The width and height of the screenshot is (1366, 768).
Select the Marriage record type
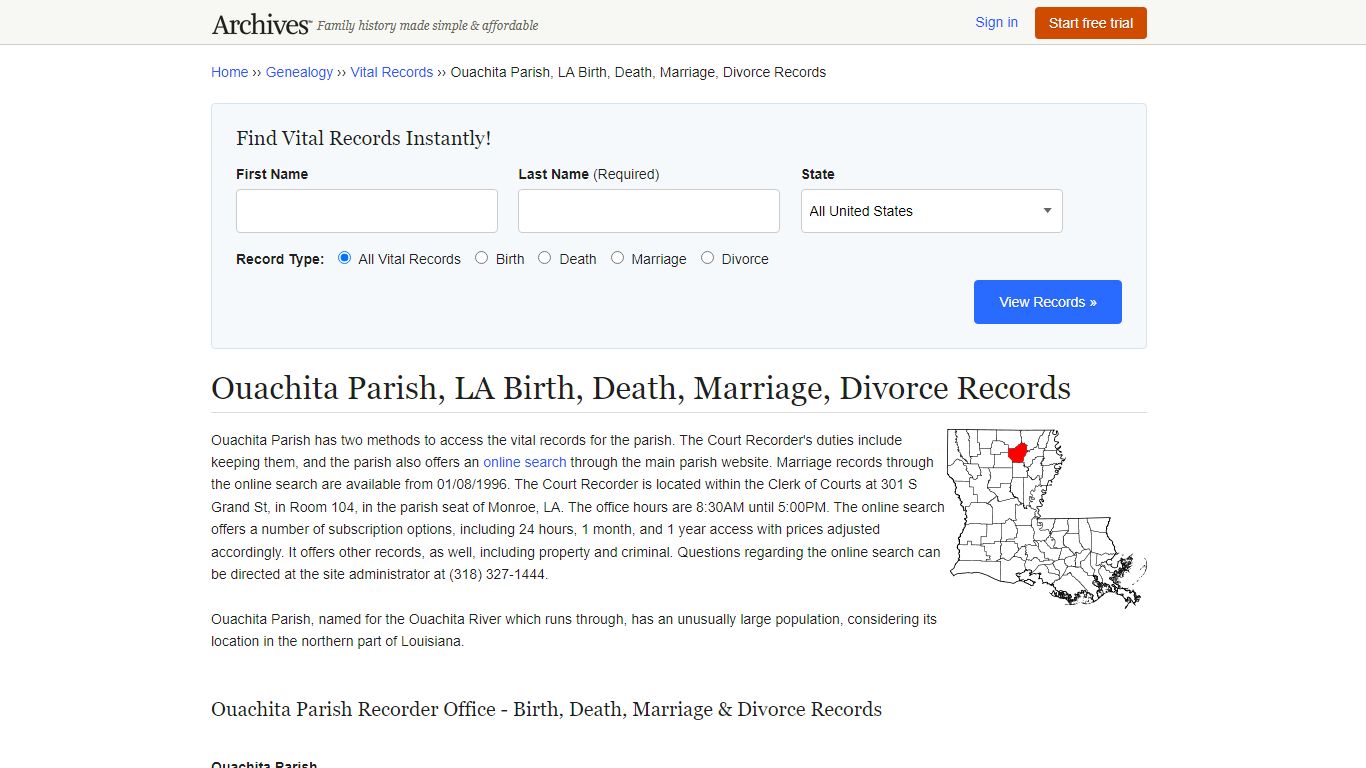pos(618,258)
